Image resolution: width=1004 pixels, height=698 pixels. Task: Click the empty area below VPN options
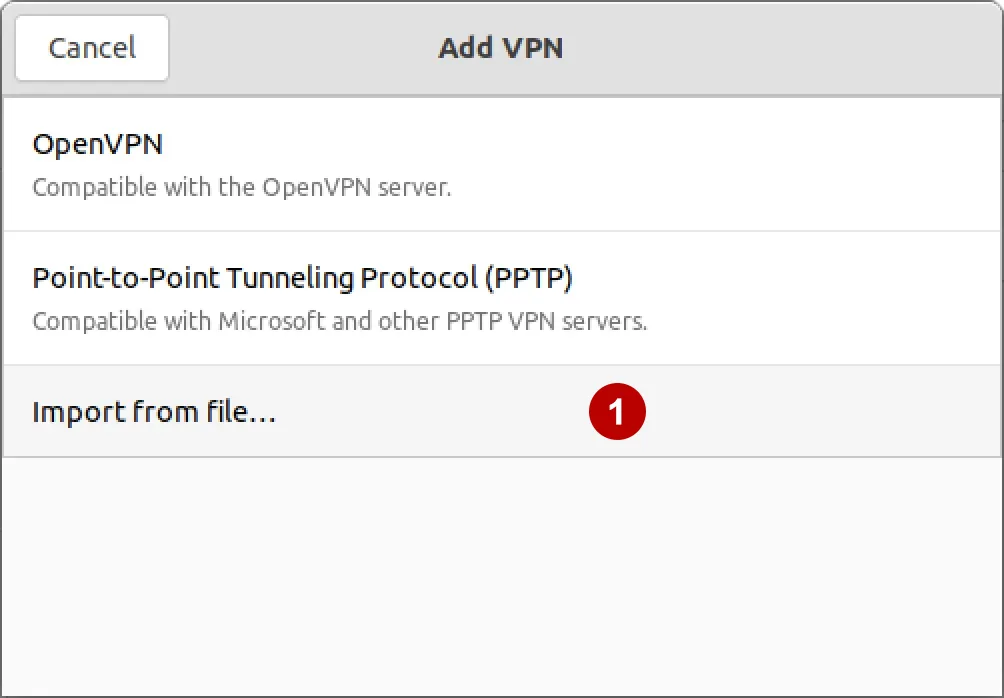(500, 570)
